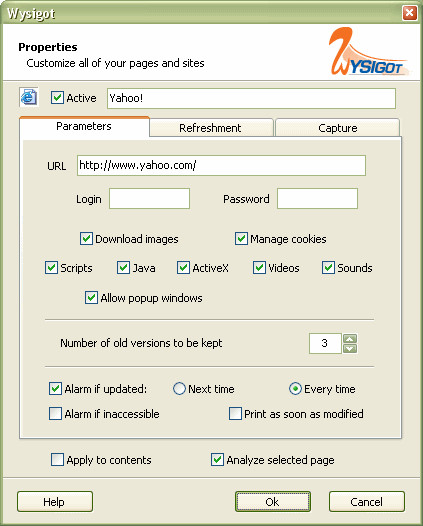Click the URL input field
This screenshot has width=423, height=526.
(221, 165)
